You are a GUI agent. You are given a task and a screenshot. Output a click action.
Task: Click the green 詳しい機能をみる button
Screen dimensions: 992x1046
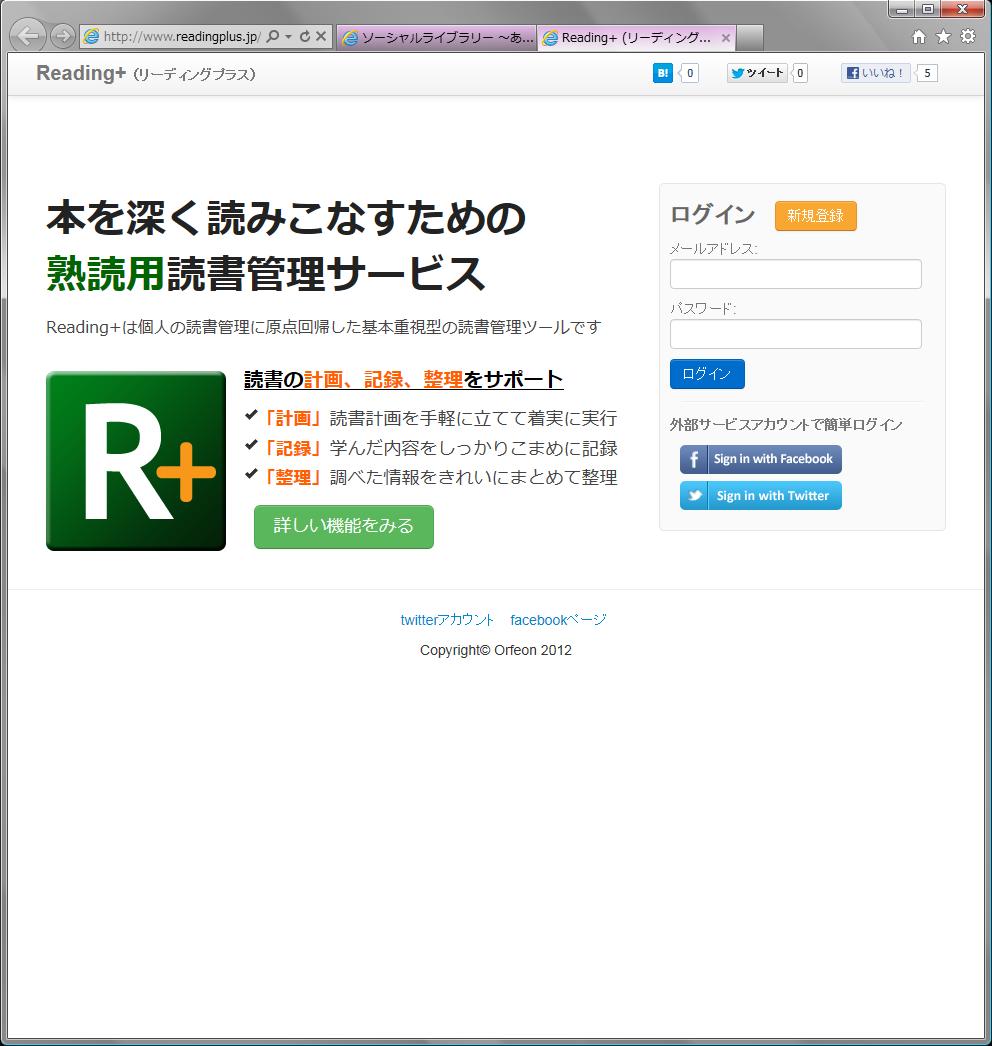[x=344, y=526]
